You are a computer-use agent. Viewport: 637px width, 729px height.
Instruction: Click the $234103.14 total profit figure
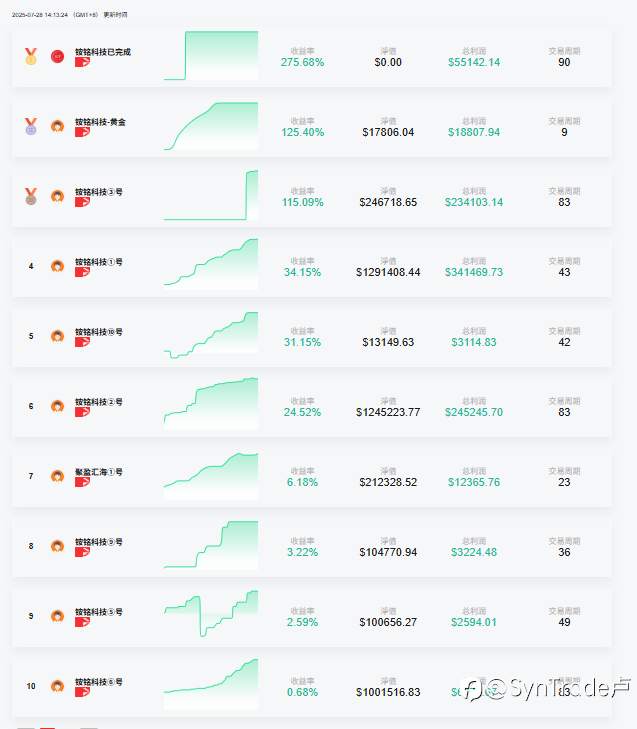click(x=474, y=202)
